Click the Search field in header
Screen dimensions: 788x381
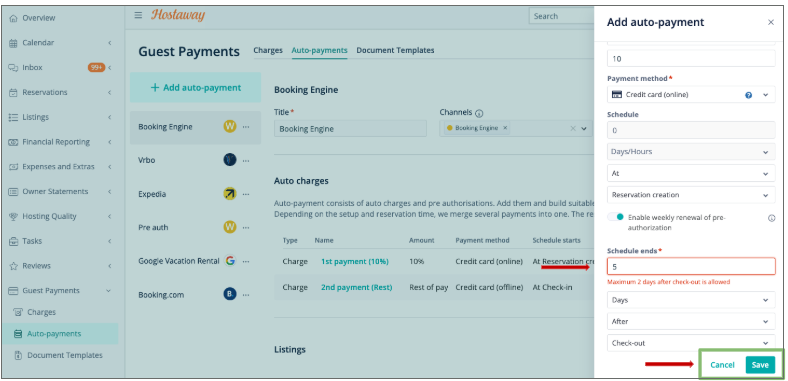[x=561, y=16]
